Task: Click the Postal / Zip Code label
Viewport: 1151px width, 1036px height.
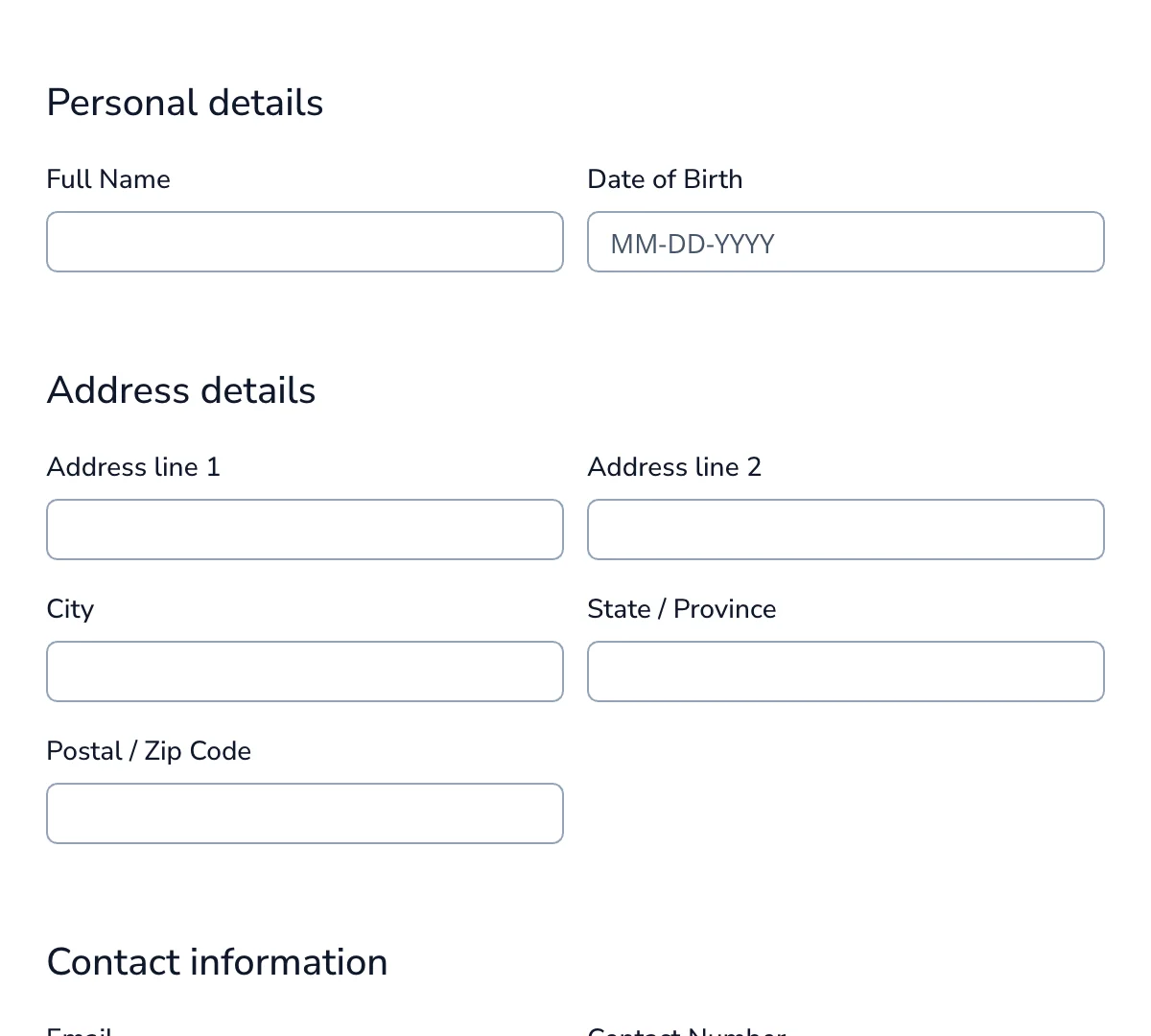Action: coord(149,751)
